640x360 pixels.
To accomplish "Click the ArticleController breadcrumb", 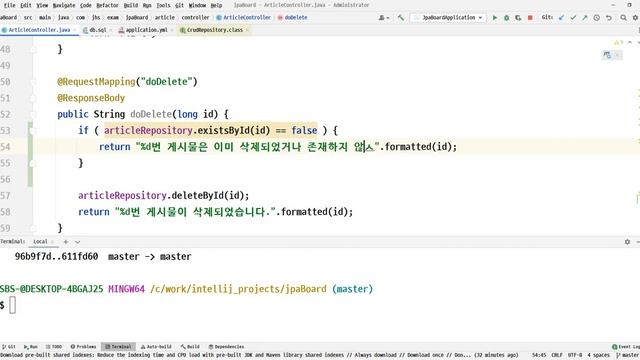I will [243, 18].
